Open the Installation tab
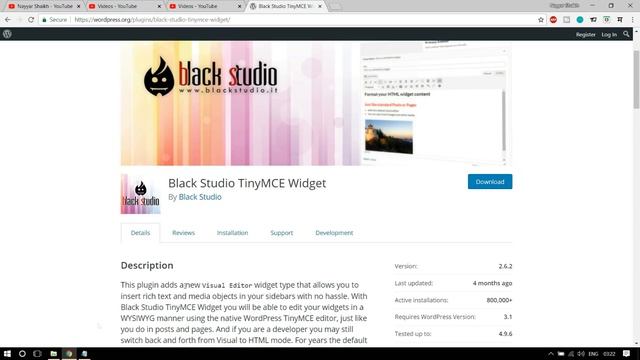This screenshot has width=640, height=360. pos(232,233)
